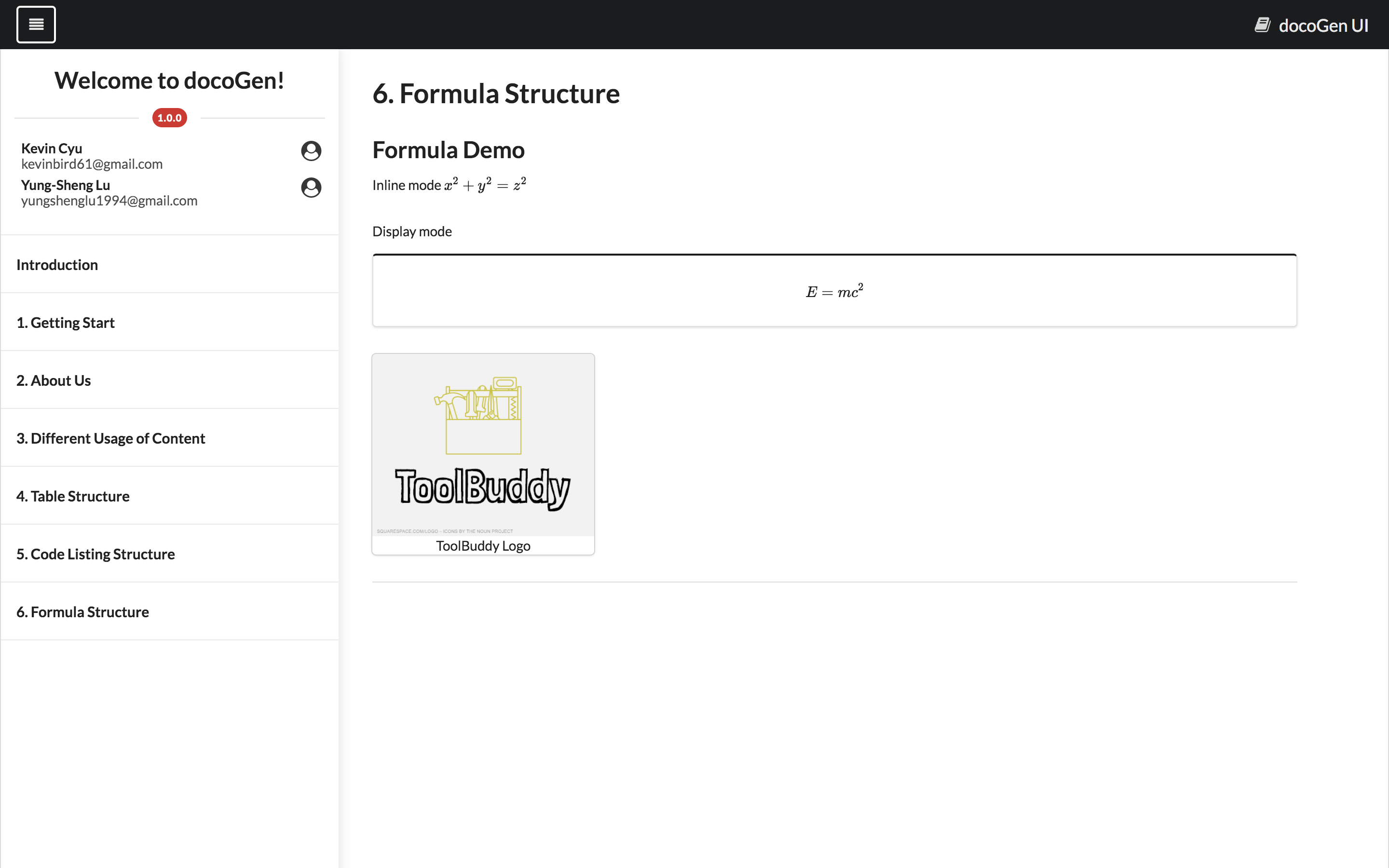Click Yung-Sheng Lu's user avatar icon
This screenshot has width=1389, height=868.
pos(311,188)
